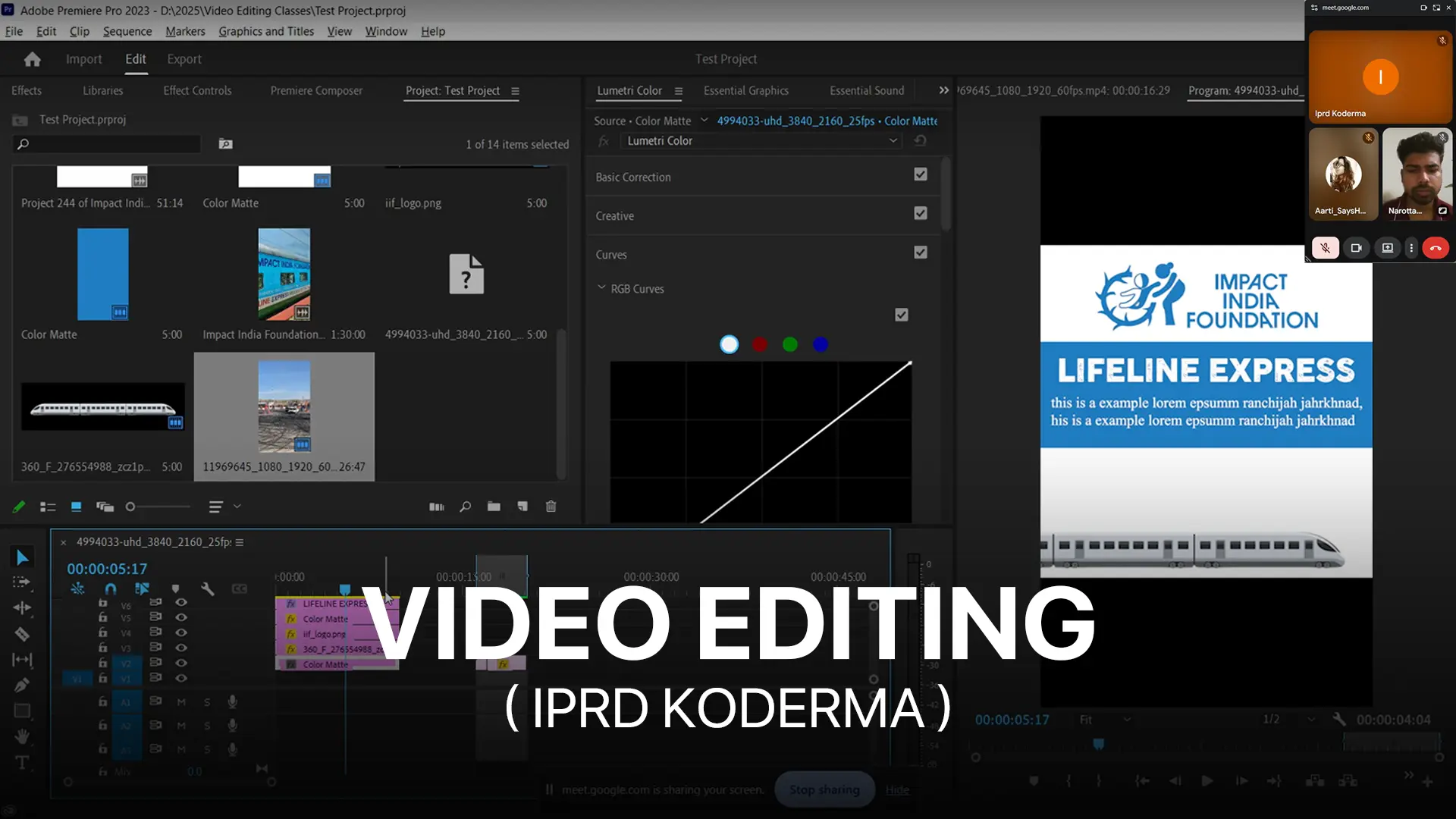Collapse the RGB Curves section
1456x819 pixels.
tap(601, 288)
